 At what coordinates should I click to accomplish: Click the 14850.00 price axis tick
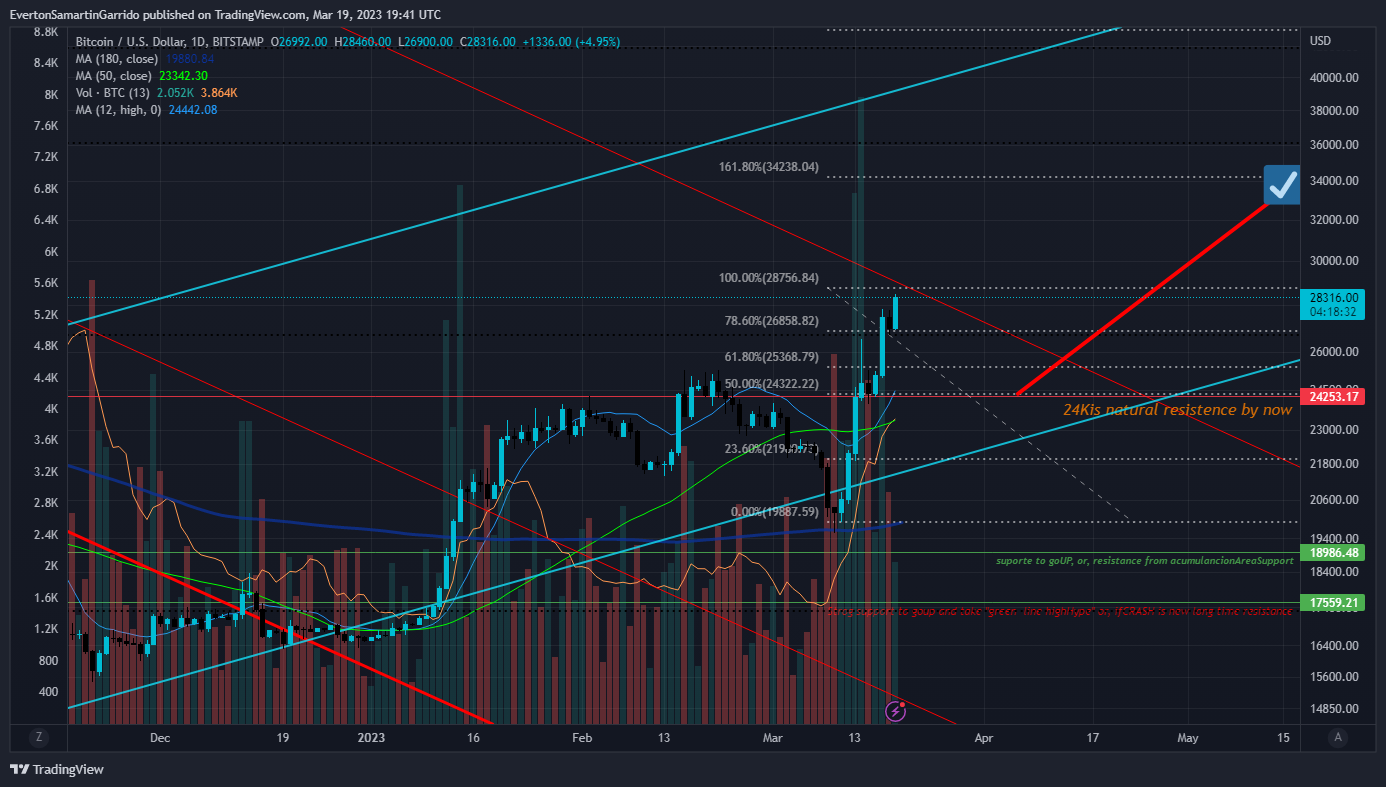click(1332, 709)
